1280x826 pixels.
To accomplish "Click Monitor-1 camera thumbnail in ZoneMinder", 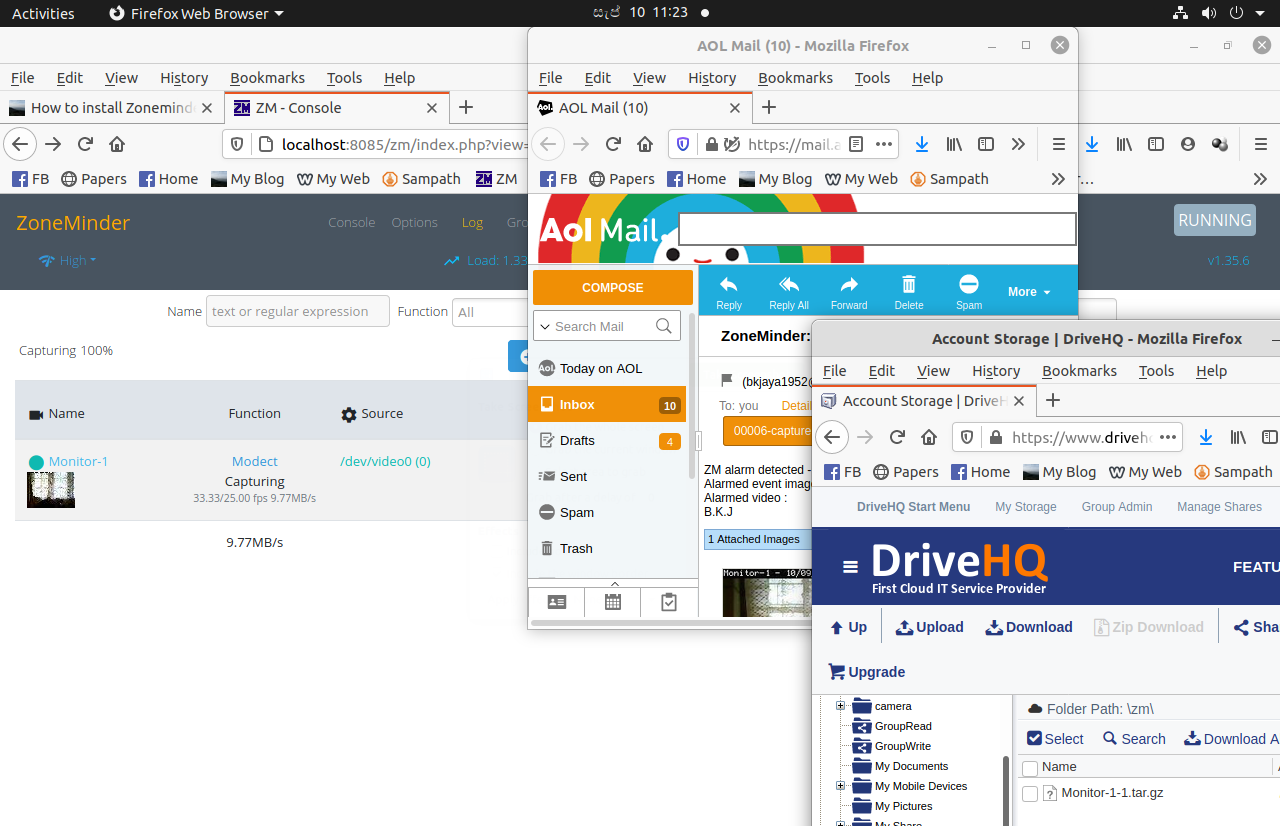I will tap(50, 490).
